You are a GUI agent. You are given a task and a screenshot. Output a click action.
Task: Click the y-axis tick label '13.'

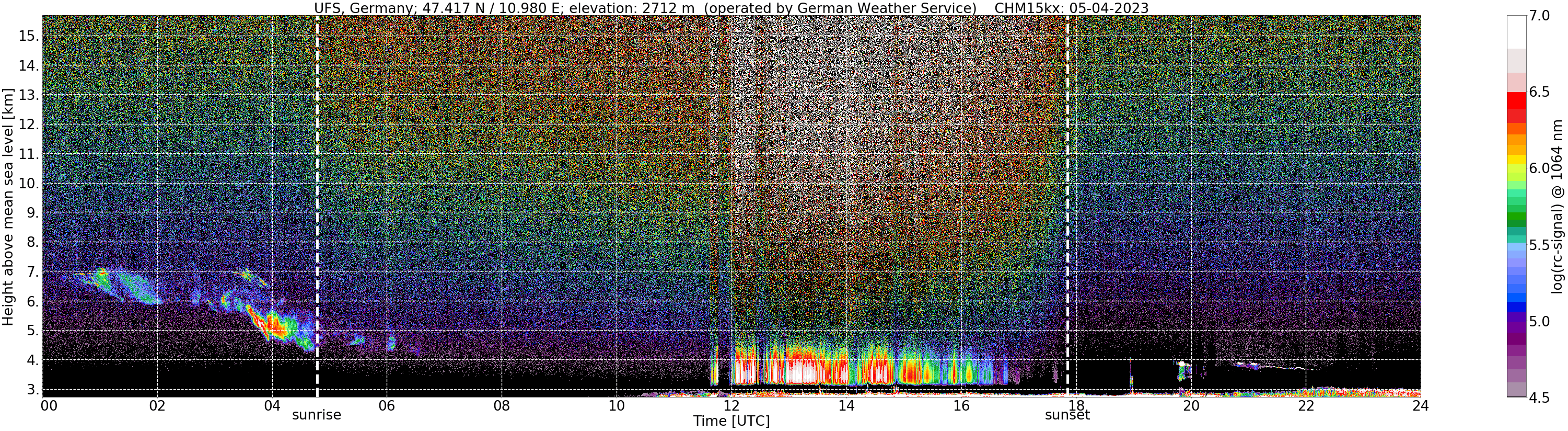click(x=28, y=95)
